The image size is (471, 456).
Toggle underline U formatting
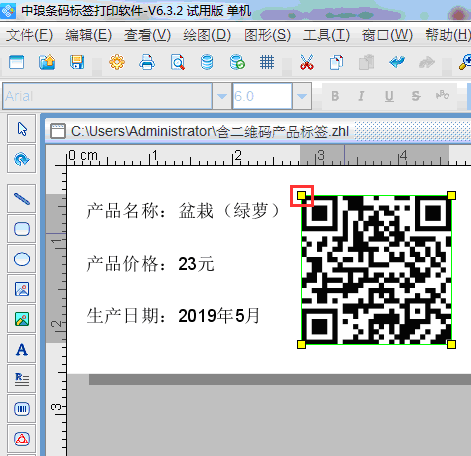tap(389, 96)
